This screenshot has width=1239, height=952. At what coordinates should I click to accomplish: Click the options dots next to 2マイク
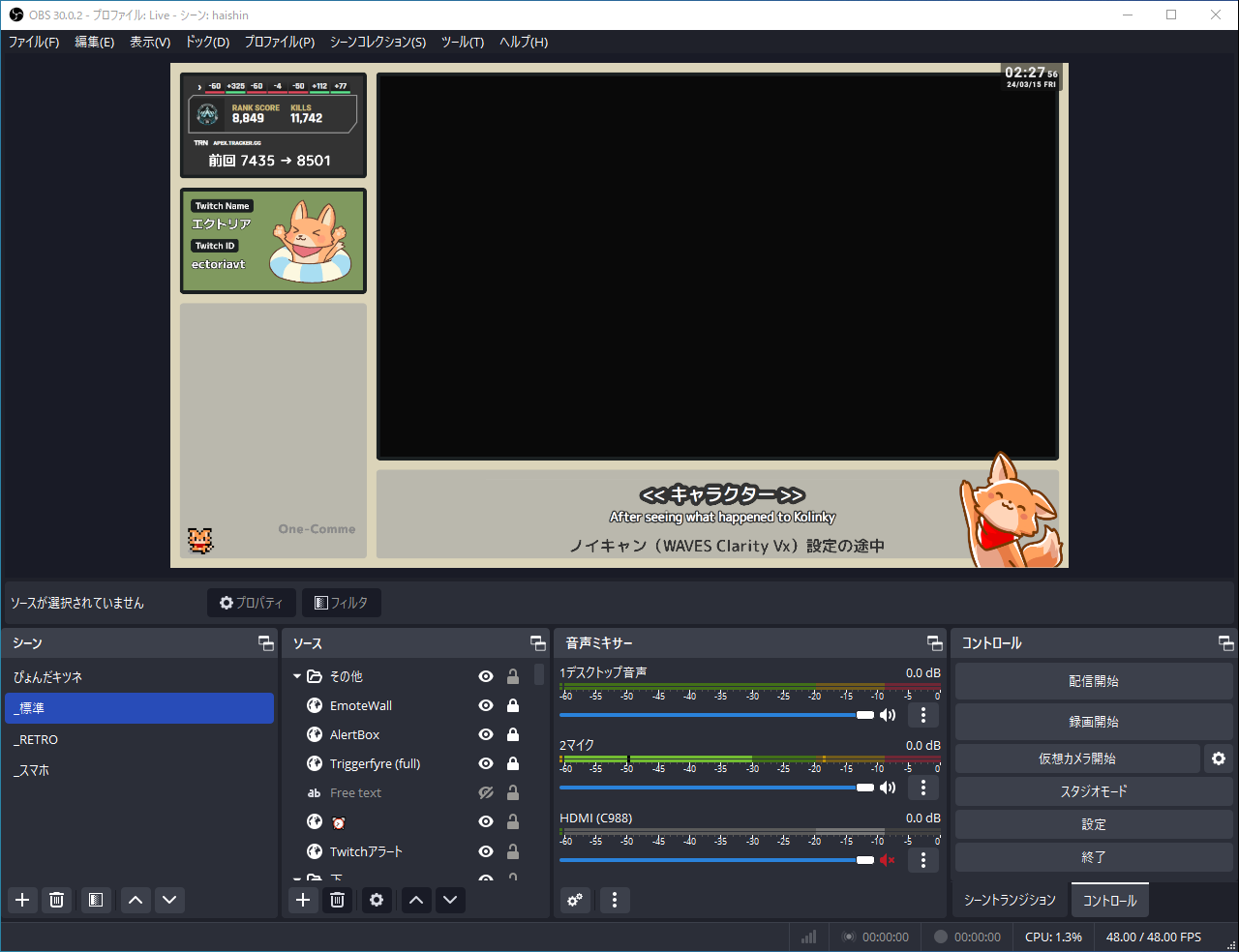(x=922, y=788)
